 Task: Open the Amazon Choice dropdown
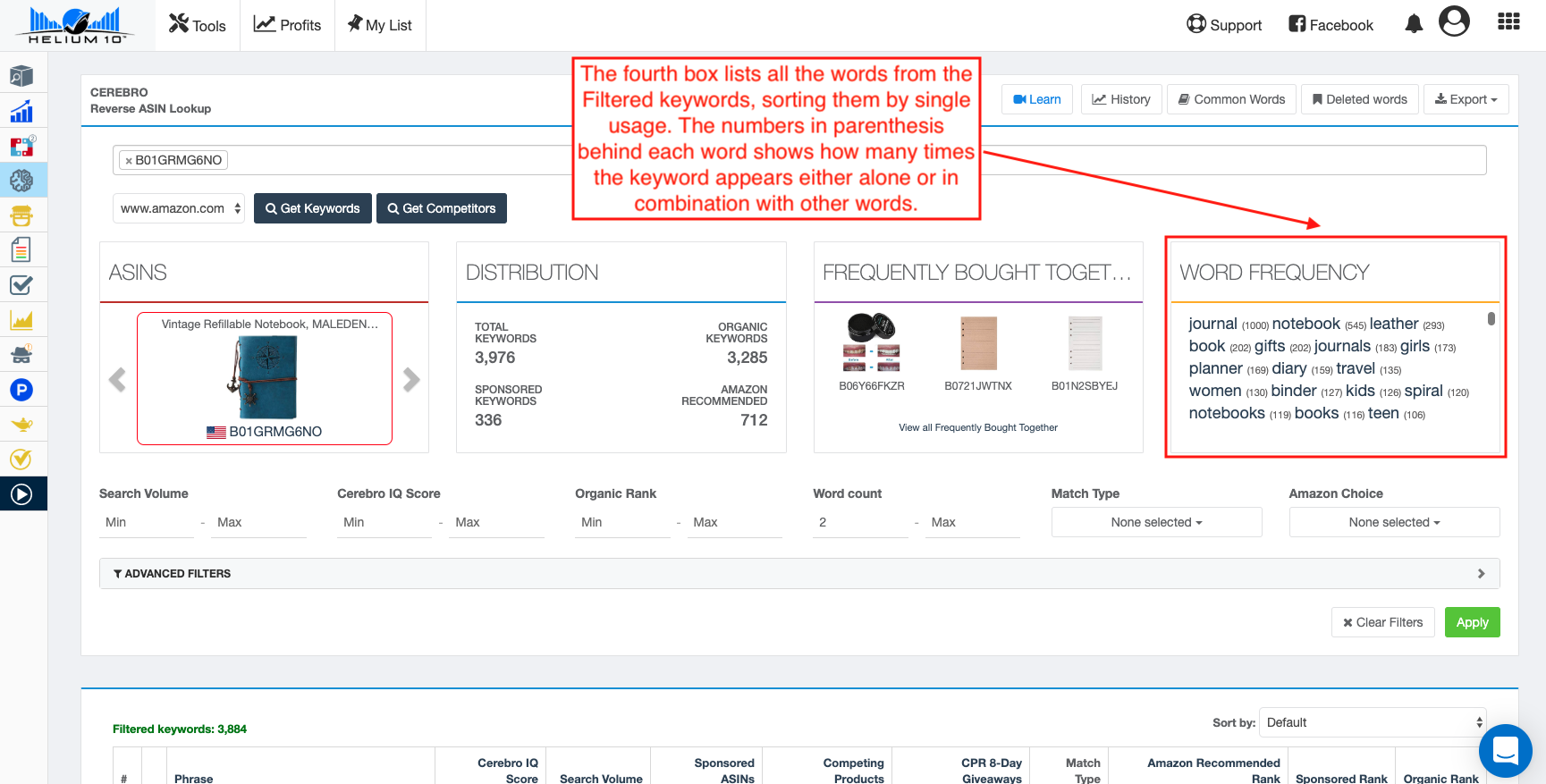pyautogui.click(x=1393, y=522)
